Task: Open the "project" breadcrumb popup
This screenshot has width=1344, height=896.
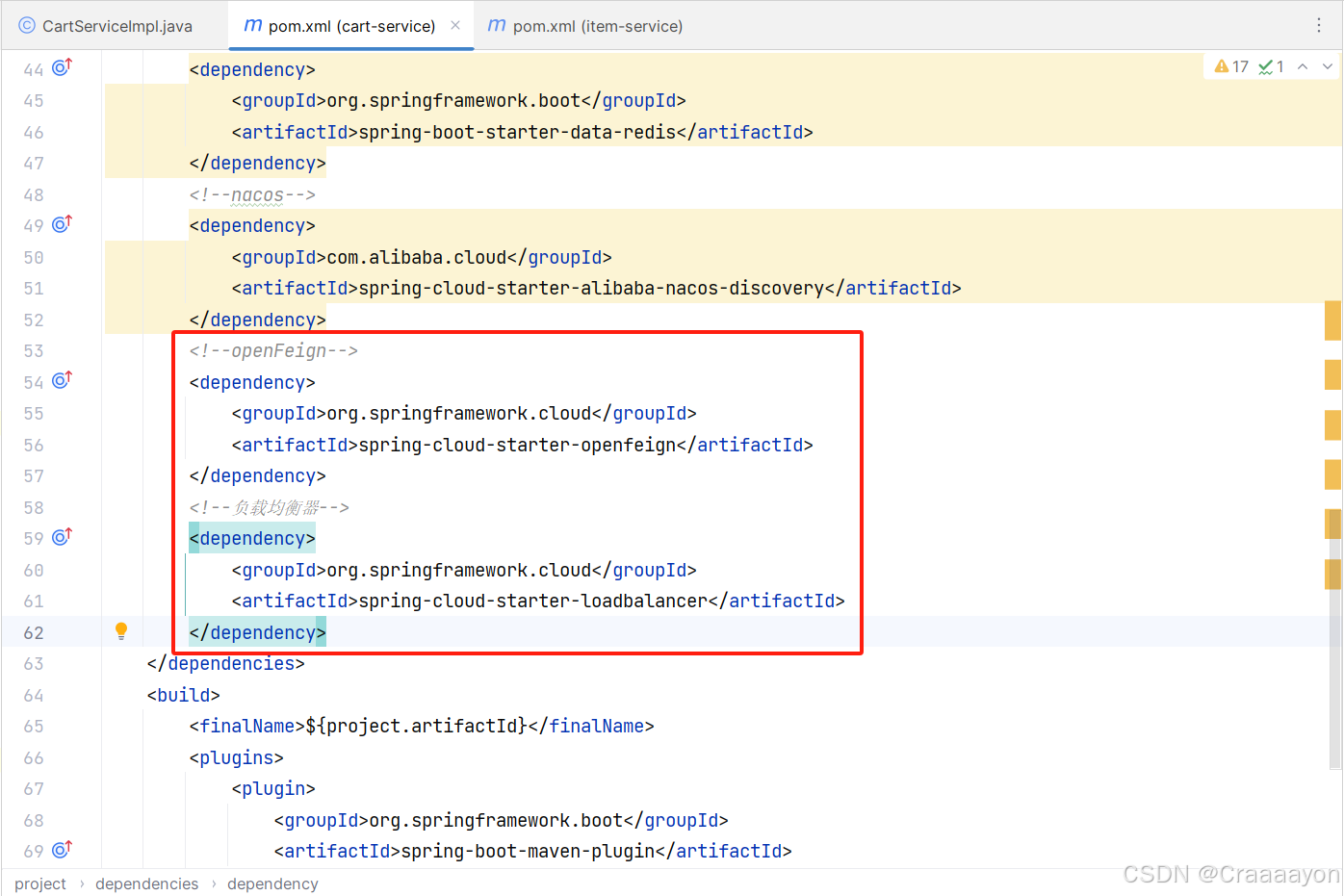Action: [x=40, y=883]
